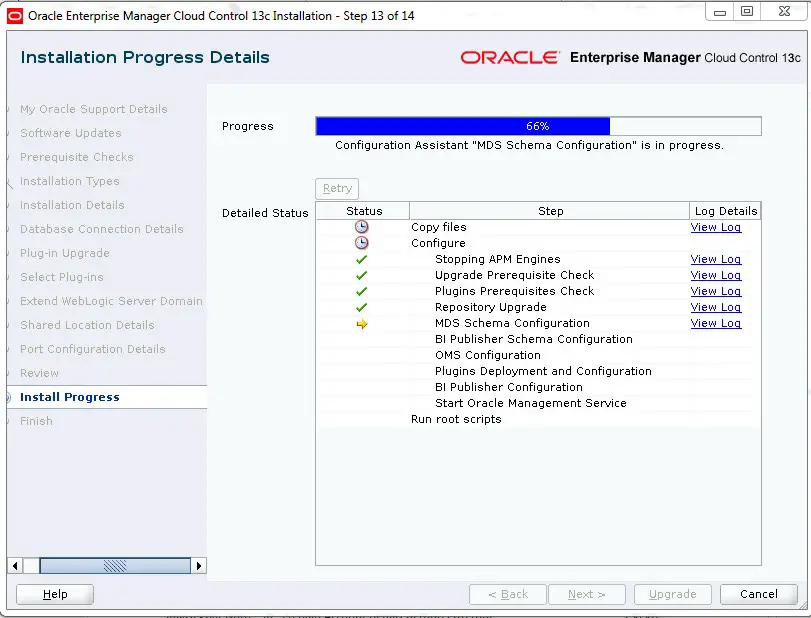Click green checkmark for Repository Upgrade

tap(362, 307)
